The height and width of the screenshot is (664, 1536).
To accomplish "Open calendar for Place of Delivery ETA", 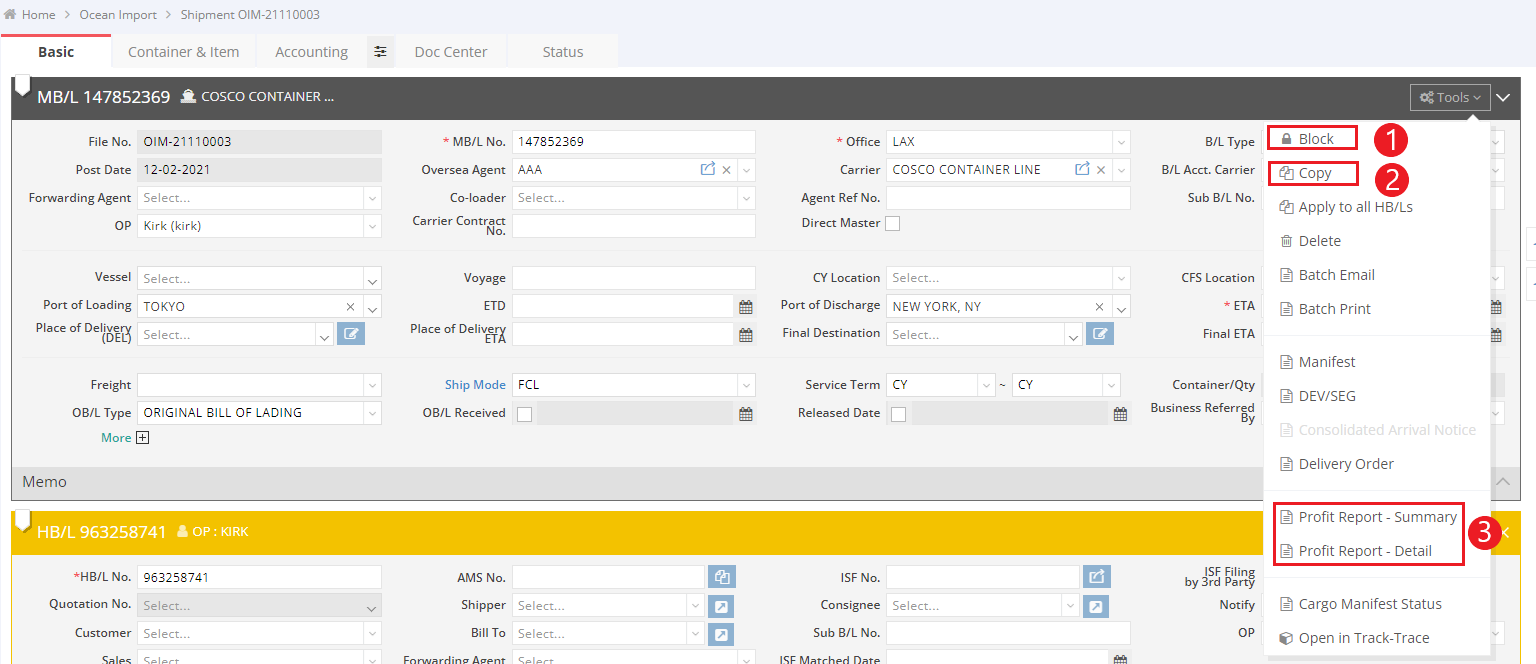I will pyautogui.click(x=745, y=335).
